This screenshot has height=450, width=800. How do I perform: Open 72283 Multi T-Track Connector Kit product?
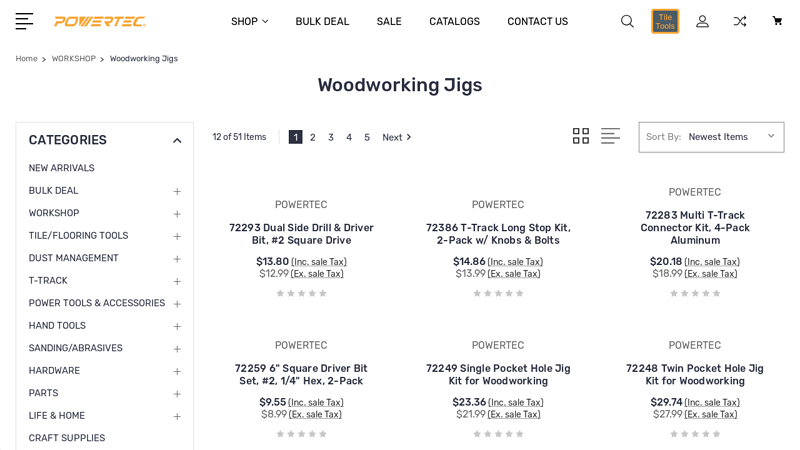click(x=695, y=228)
